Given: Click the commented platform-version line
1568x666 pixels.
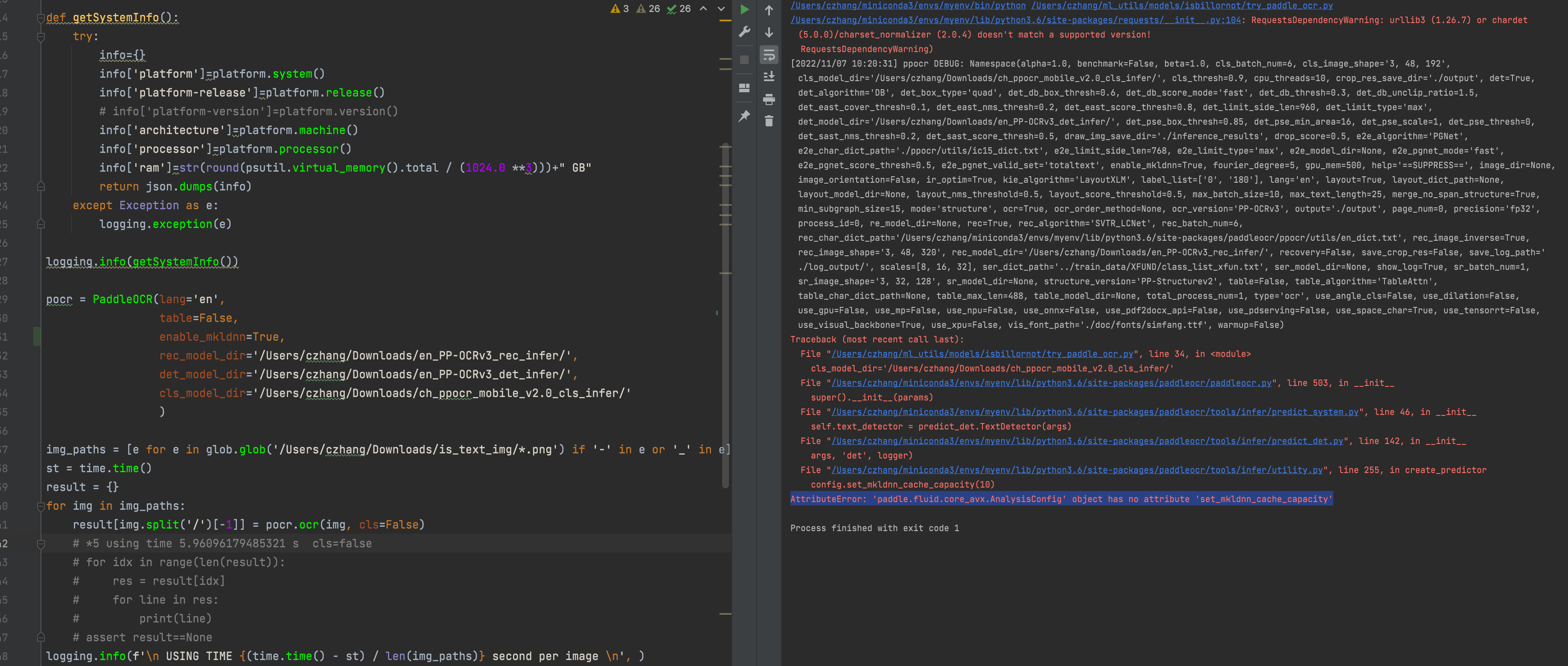Looking at the screenshot, I should (x=248, y=111).
